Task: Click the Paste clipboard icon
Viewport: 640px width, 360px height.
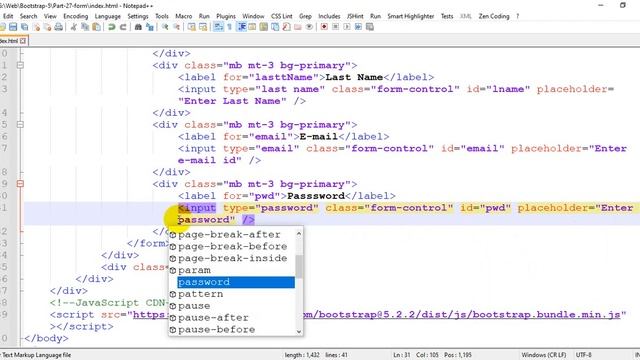Action: [96, 27]
